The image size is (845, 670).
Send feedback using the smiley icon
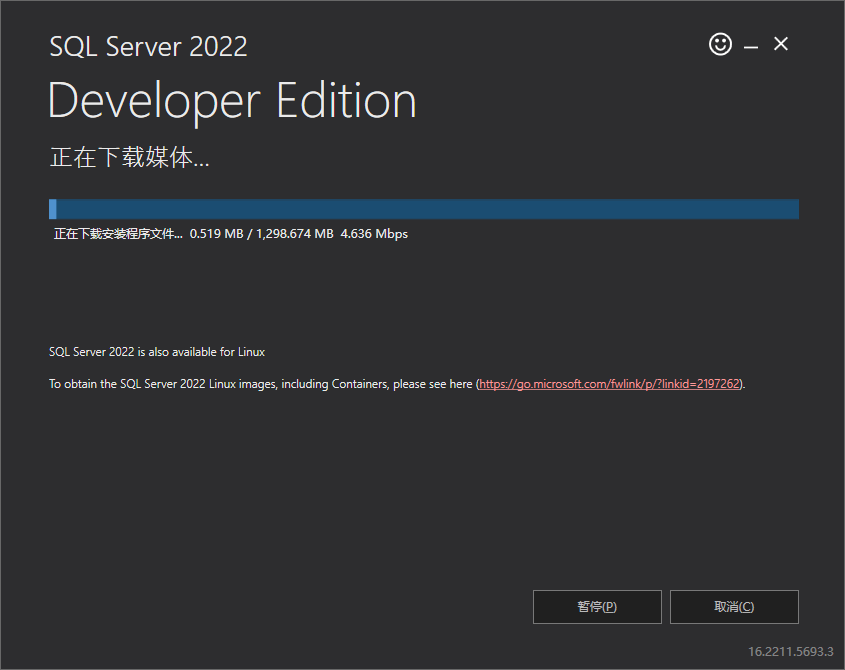point(720,44)
